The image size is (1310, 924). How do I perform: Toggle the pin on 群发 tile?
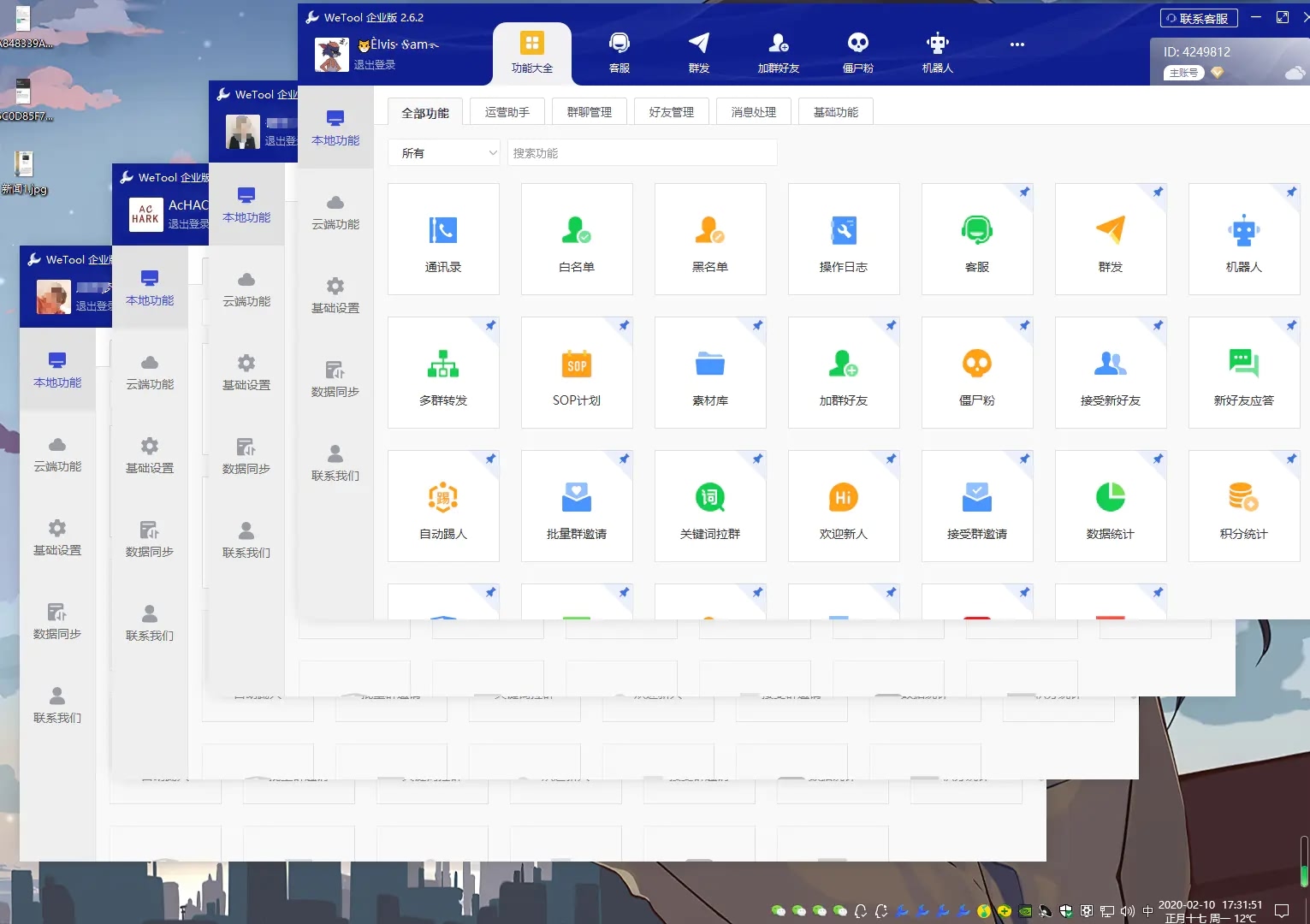[x=1158, y=192]
